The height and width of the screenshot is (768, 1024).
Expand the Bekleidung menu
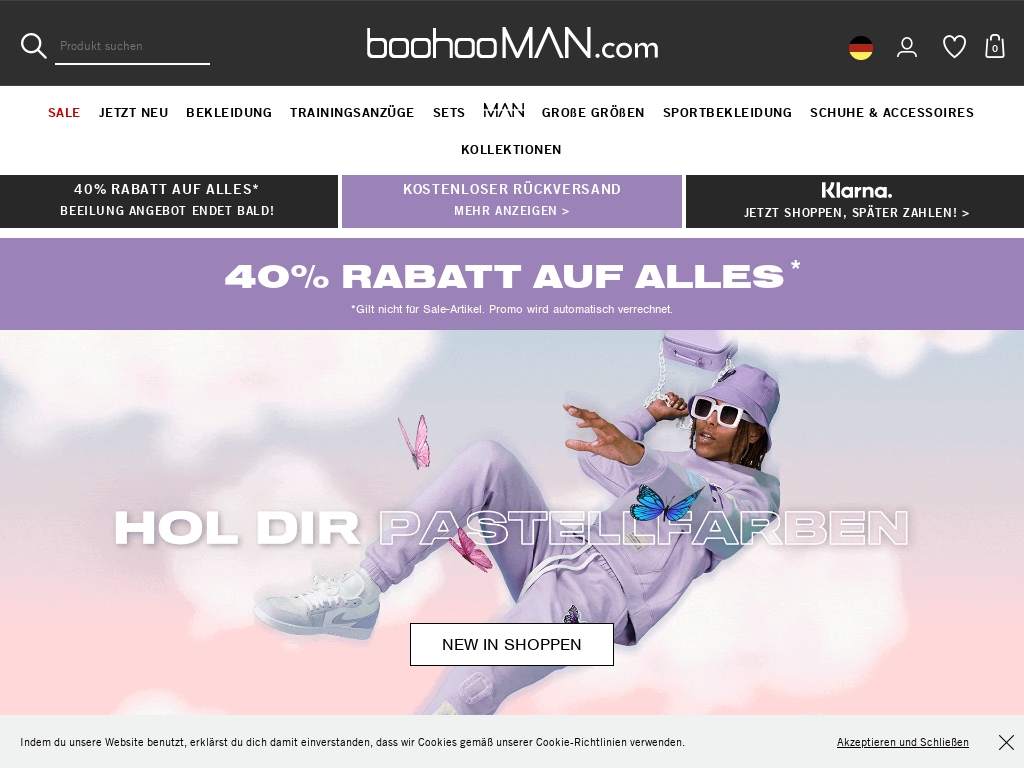click(x=229, y=112)
